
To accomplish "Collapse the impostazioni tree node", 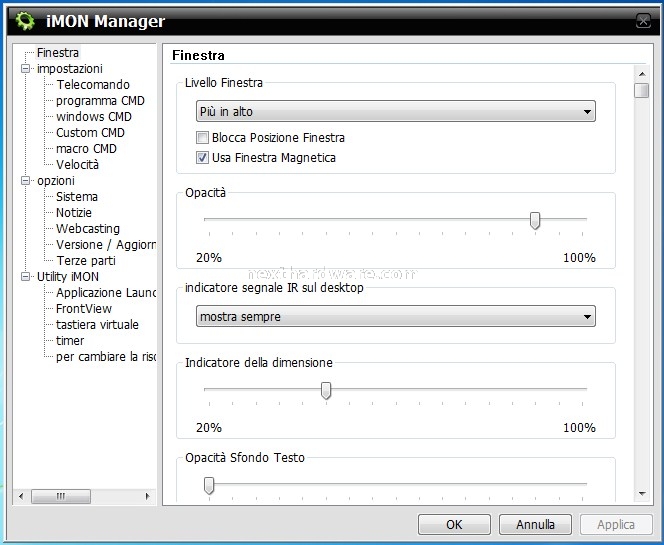I will tap(25, 69).
